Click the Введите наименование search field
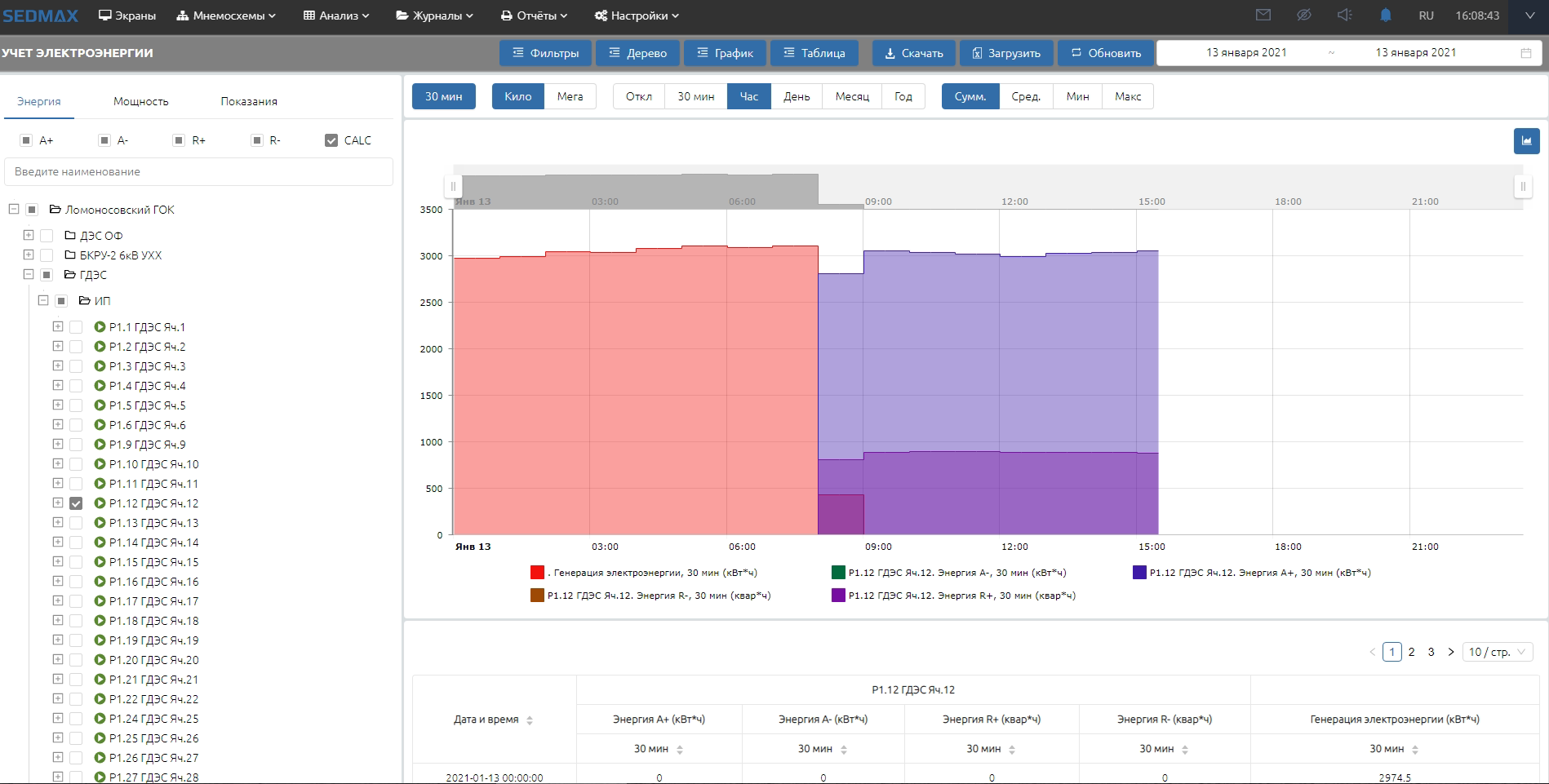Viewport: 1549px width, 784px height. 198,171
